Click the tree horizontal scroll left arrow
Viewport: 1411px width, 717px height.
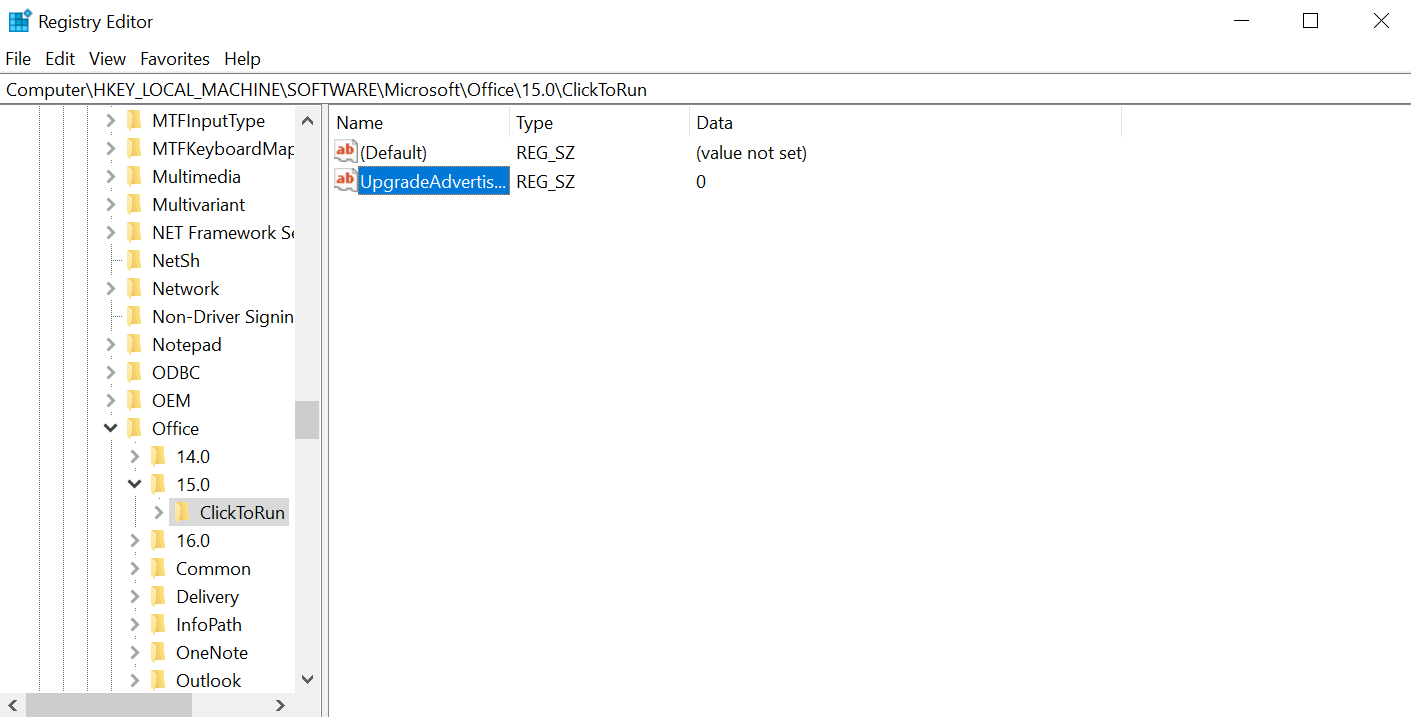[x=13, y=705]
